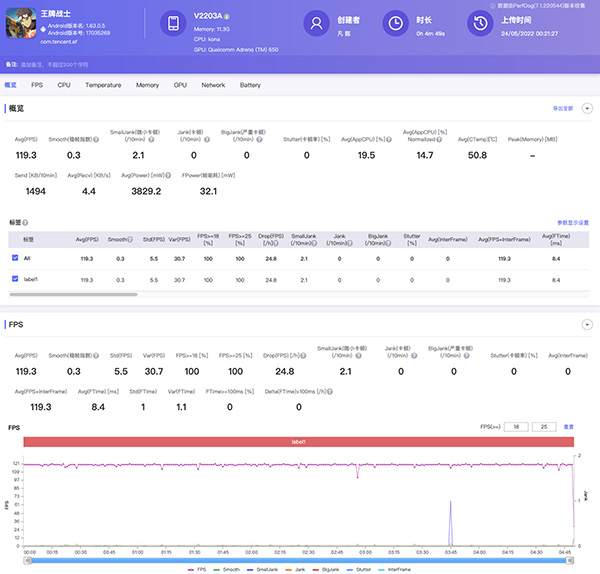Screen dimensions: 600x574
Task: Uncheck the label1 row checkbox
Action: (x=14, y=279)
